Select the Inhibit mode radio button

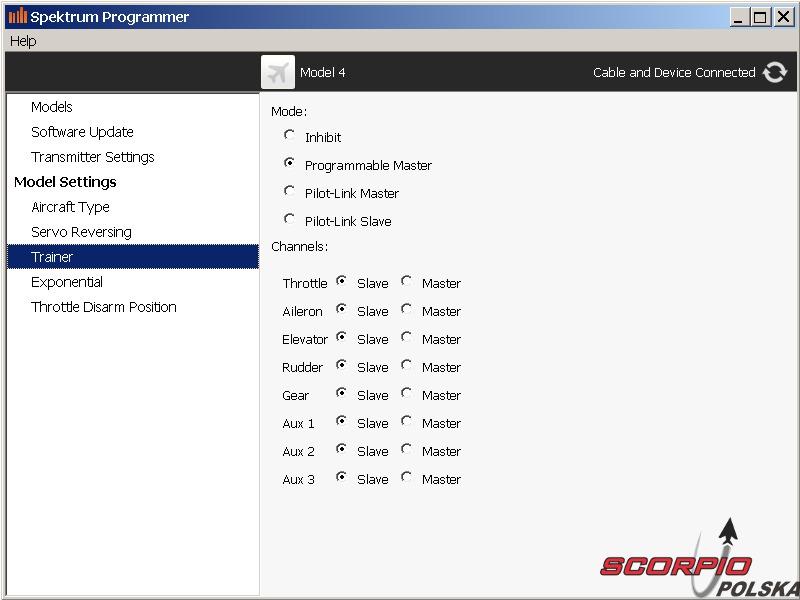pyautogui.click(x=289, y=135)
